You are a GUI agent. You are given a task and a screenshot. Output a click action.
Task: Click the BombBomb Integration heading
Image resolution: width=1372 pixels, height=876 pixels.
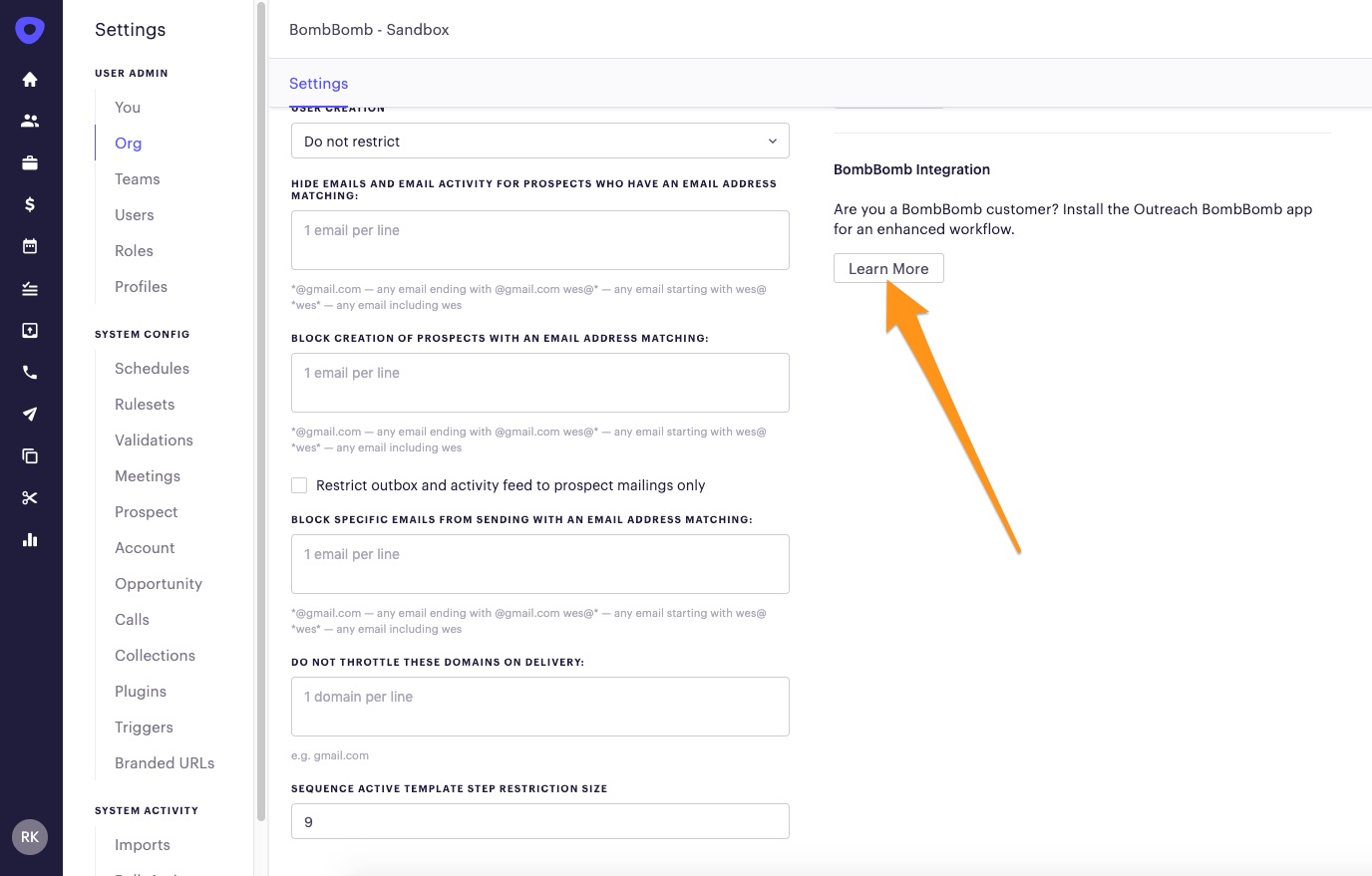[911, 169]
